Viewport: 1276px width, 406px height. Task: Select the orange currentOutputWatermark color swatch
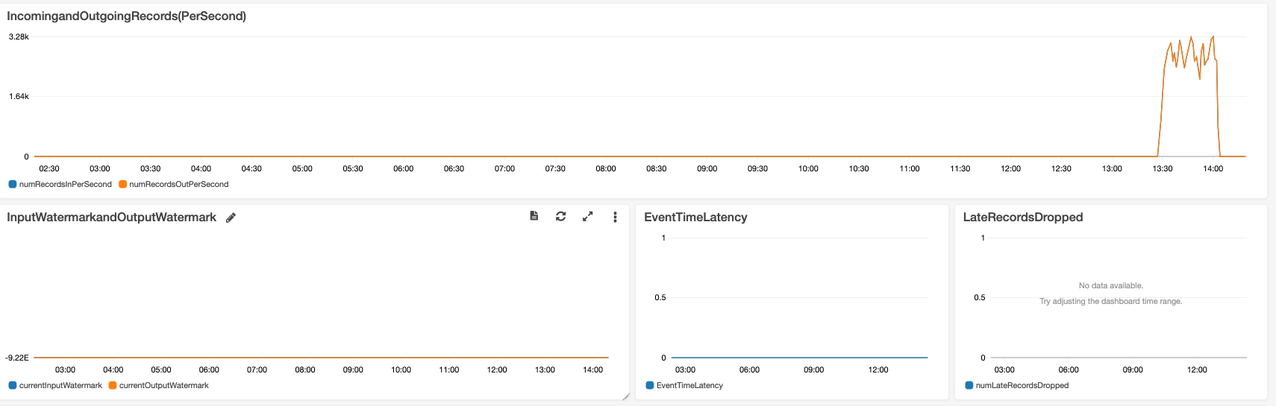pyautogui.click(x=113, y=386)
